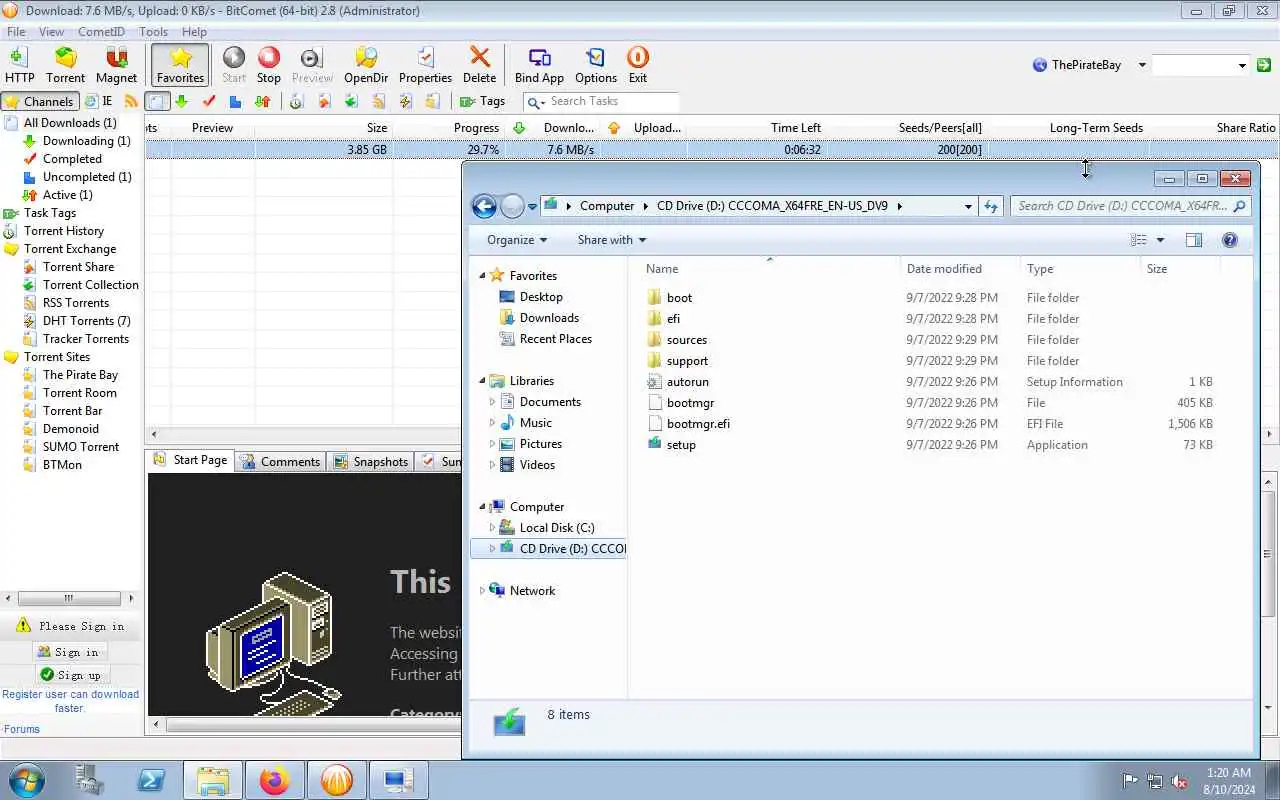
Task: Open PowerShell from the taskbar
Action: click(x=151, y=780)
